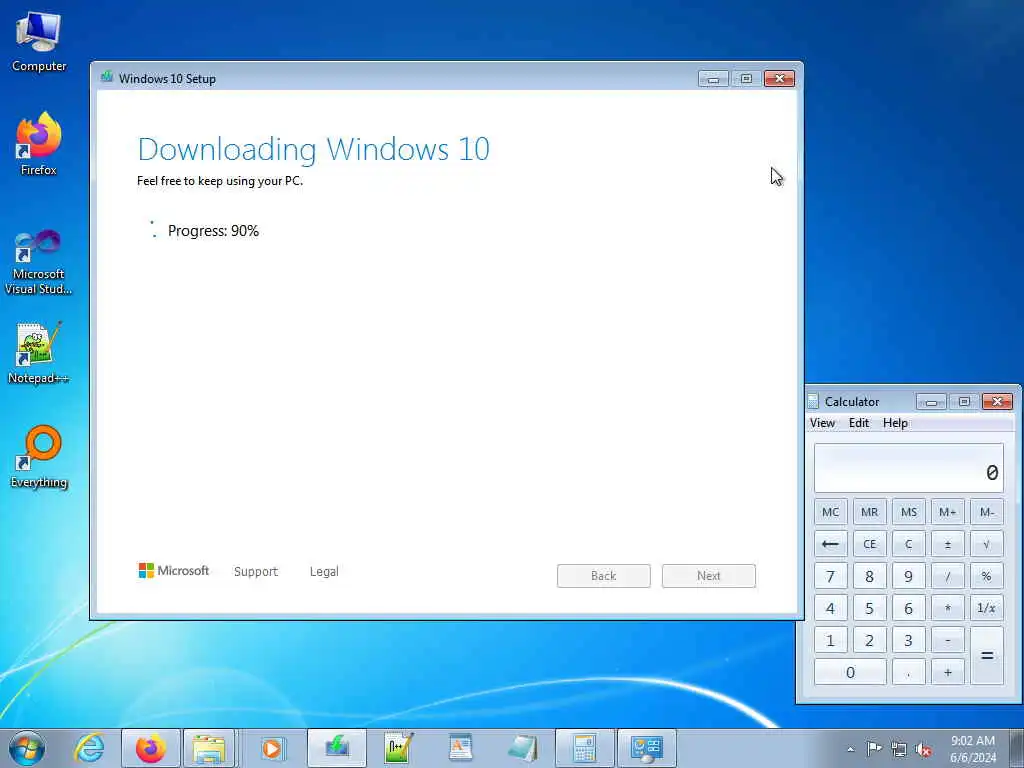The width and height of the screenshot is (1024, 768).
Task: Open the taskbar clock showing 9:02 AM
Action: [x=973, y=749]
